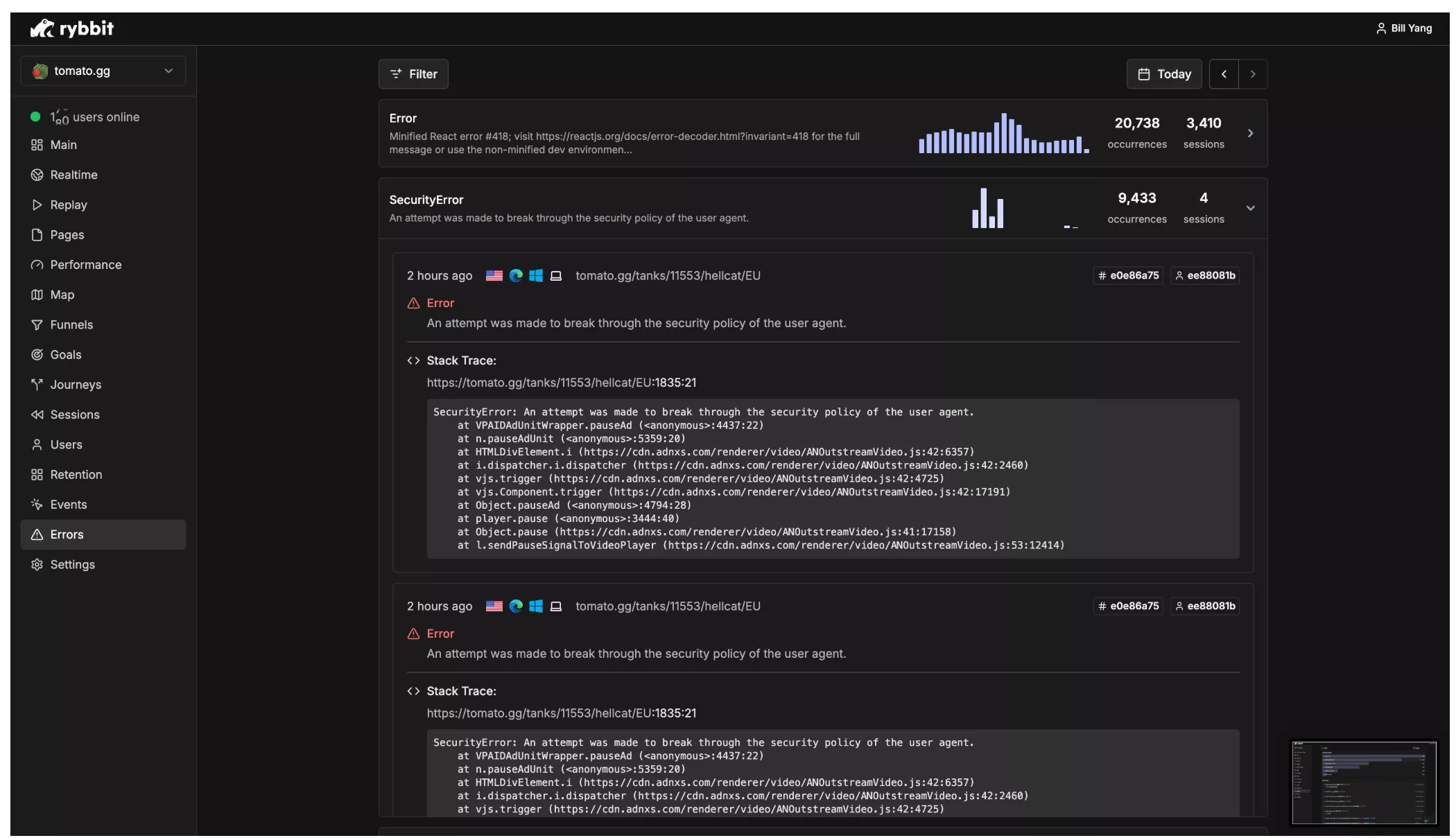Click the Events sparkle icon

tap(37, 504)
